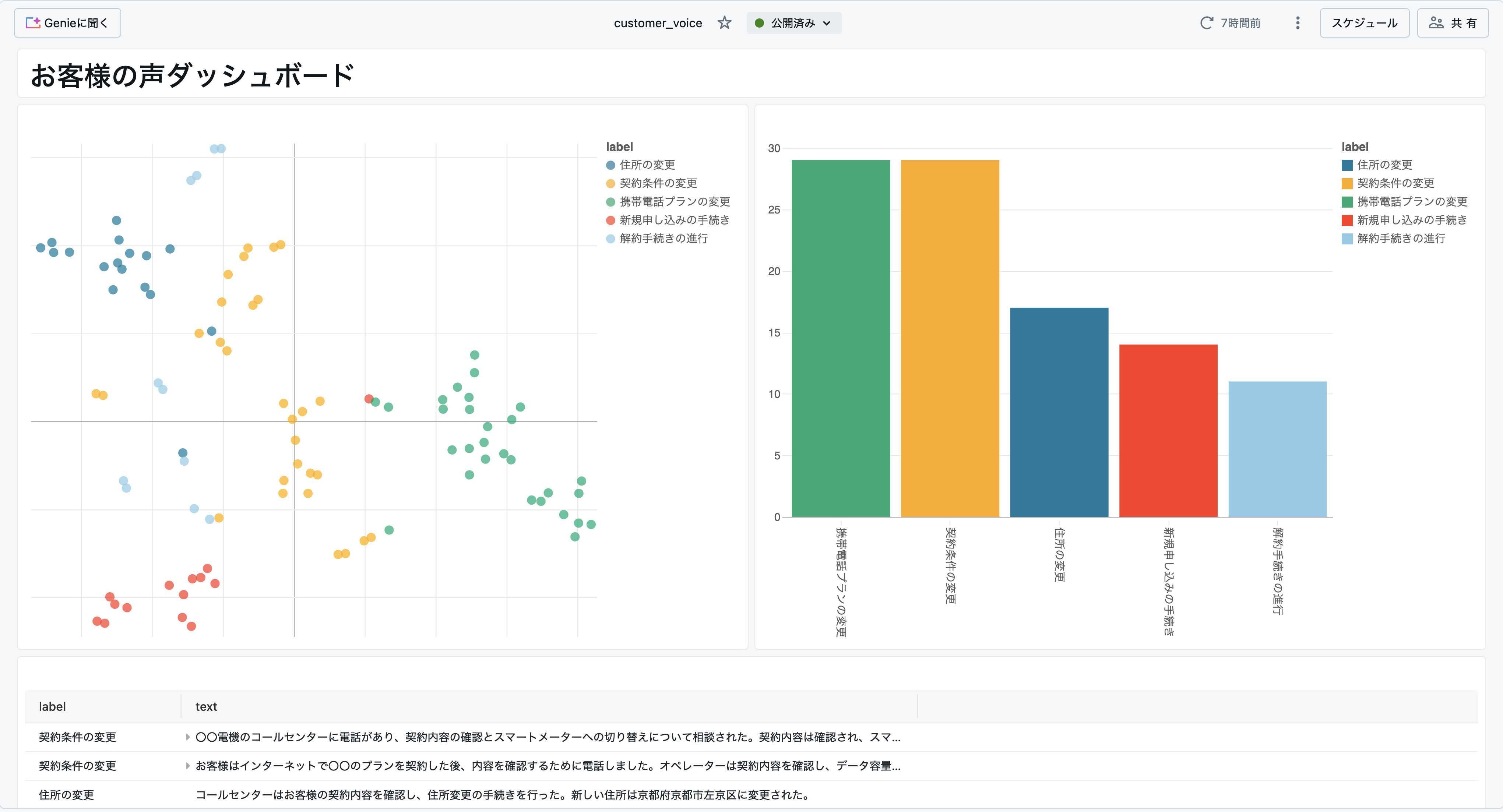Image resolution: width=1503 pixels, height=812 pixels.
Task: Click the green 携帯電話プランの変更 bar
Action: pyautogui.click(x=840, y=338)
